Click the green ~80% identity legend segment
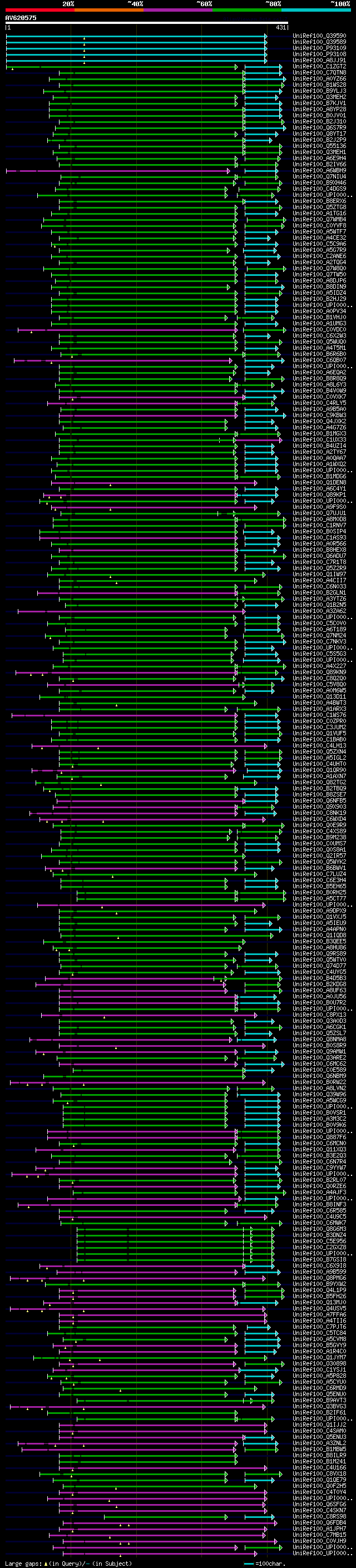Viewport: 356px width, 1568px height. pos(247,10)
